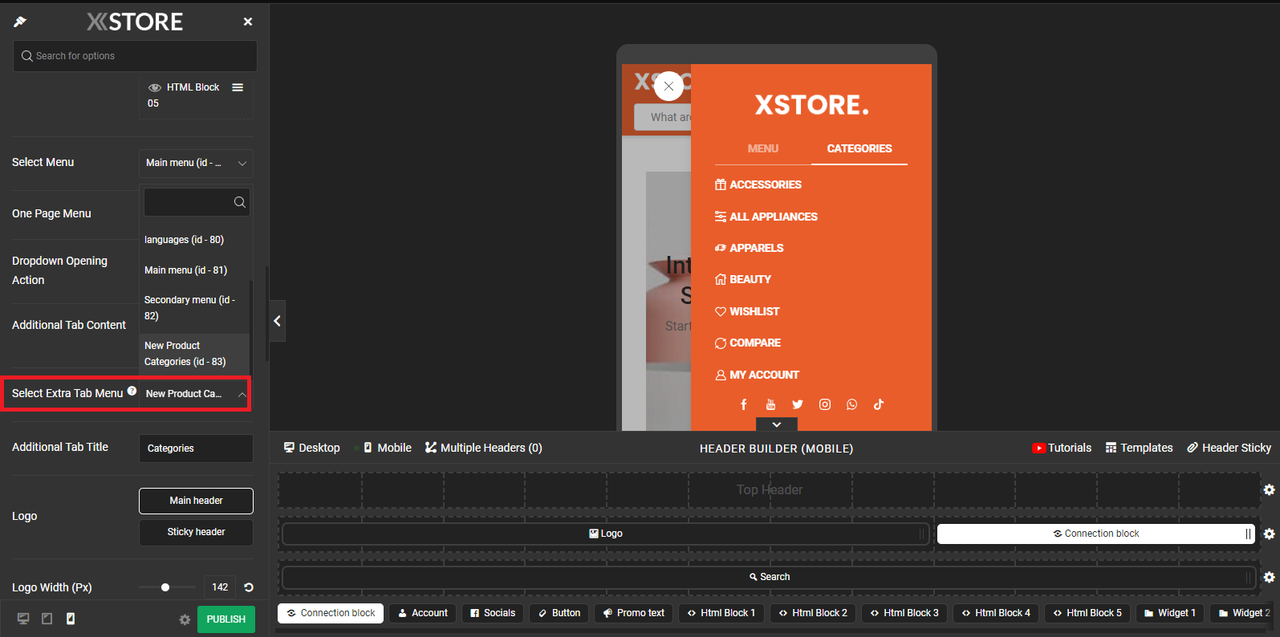1280x637 pixels.
Task: Switch preview to mobile device icon
Action: [70, 619]
